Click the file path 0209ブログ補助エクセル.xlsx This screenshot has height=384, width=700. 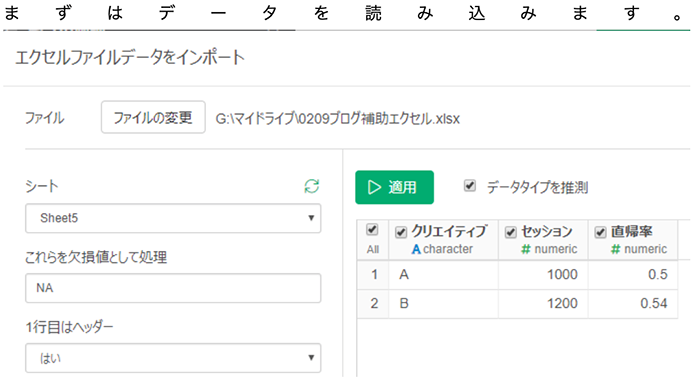(x=338, y=119)
